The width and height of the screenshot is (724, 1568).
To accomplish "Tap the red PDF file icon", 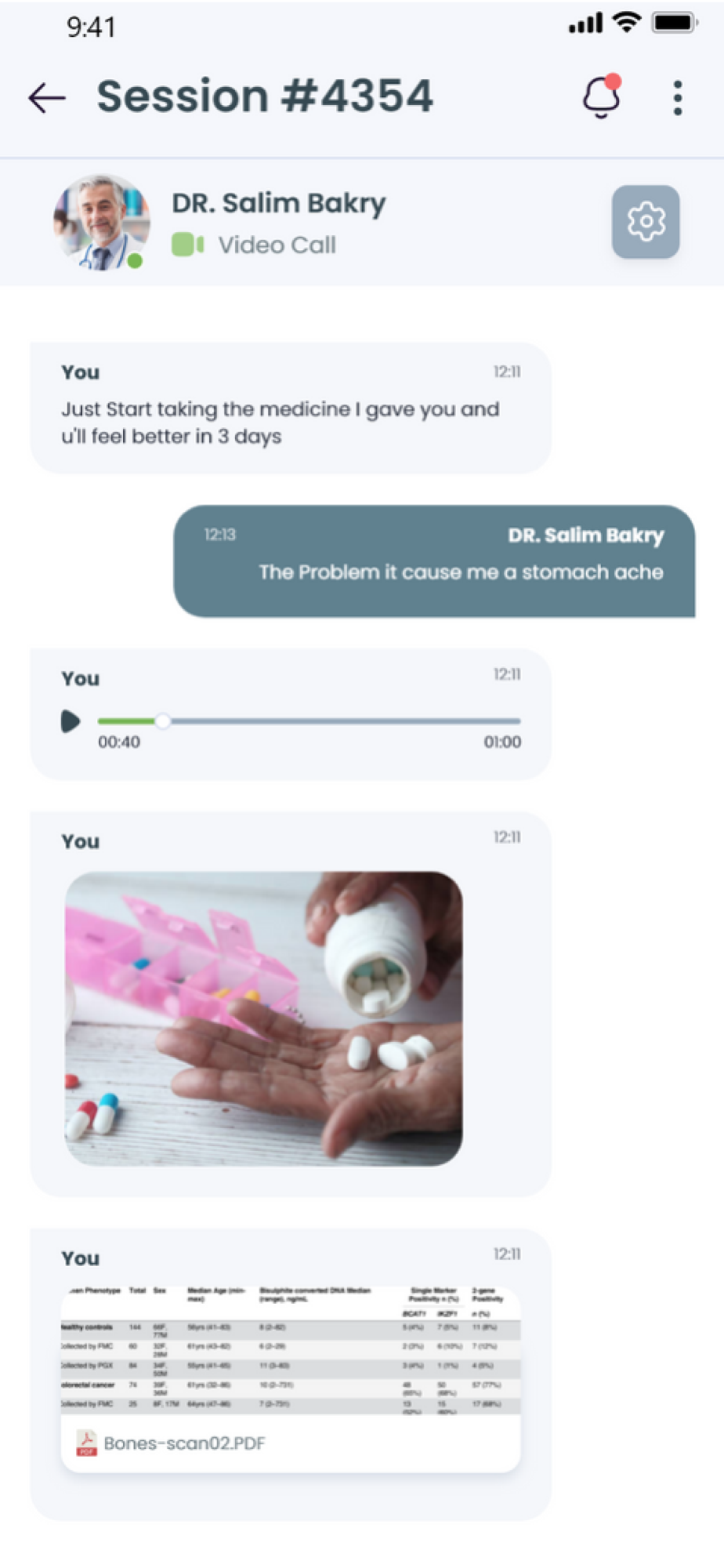I will coord(86,1443).
